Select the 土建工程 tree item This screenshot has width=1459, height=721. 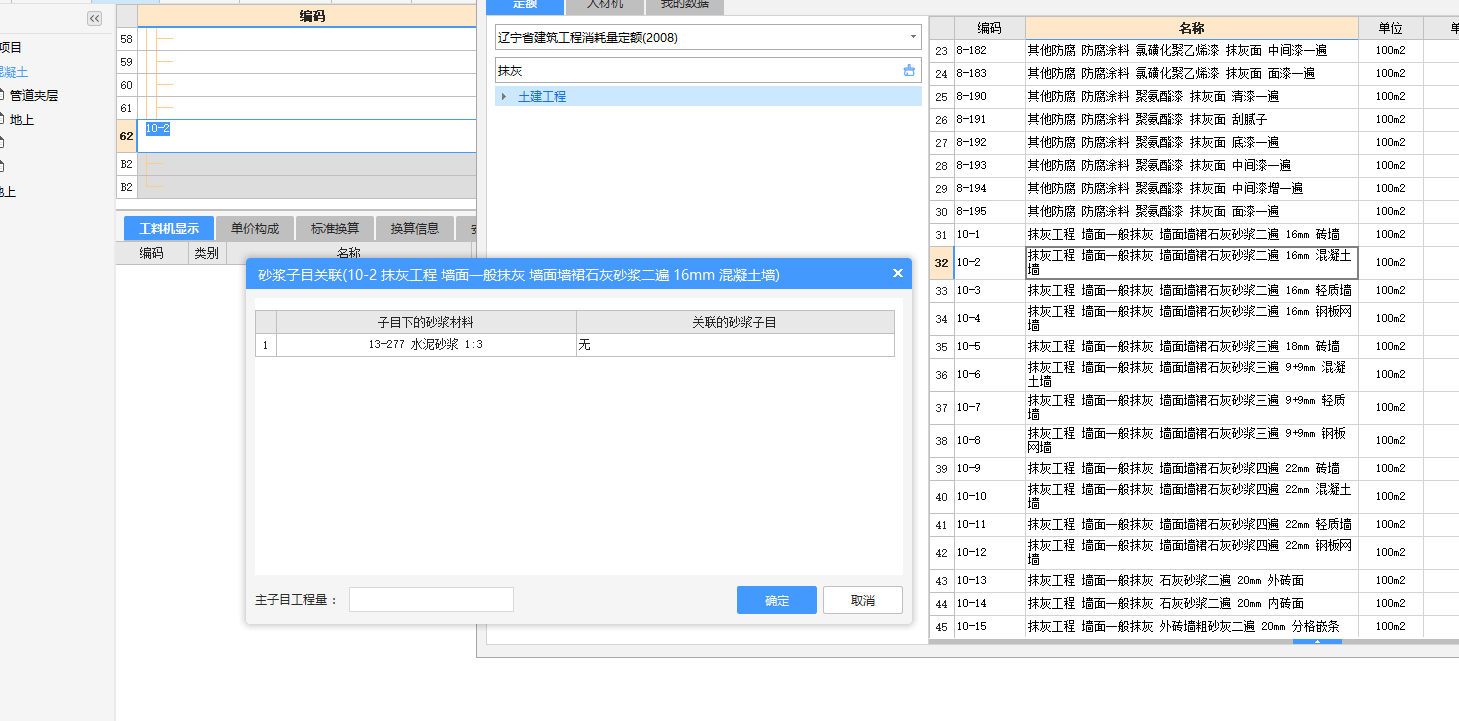point(542,96)
